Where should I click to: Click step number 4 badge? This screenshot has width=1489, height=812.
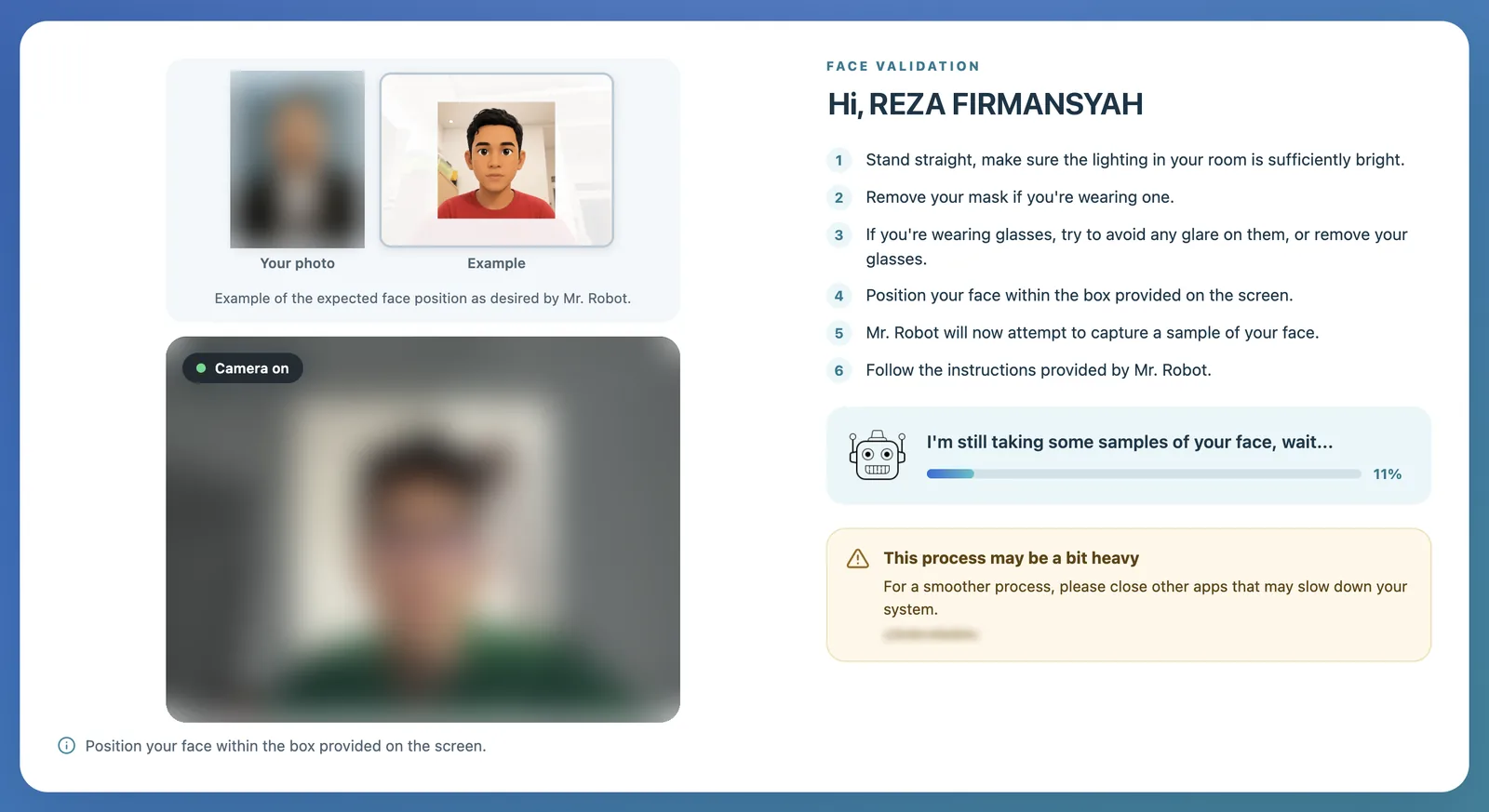pyautogui.click(x=838, y=296)
